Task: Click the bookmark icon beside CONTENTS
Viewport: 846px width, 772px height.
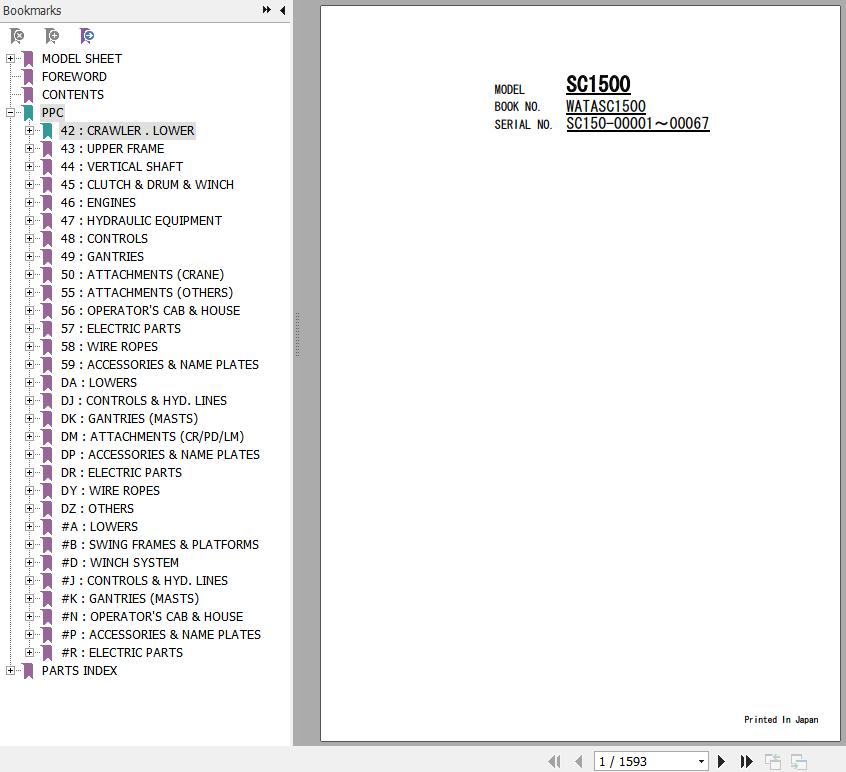Action: (x=29, y=94)
